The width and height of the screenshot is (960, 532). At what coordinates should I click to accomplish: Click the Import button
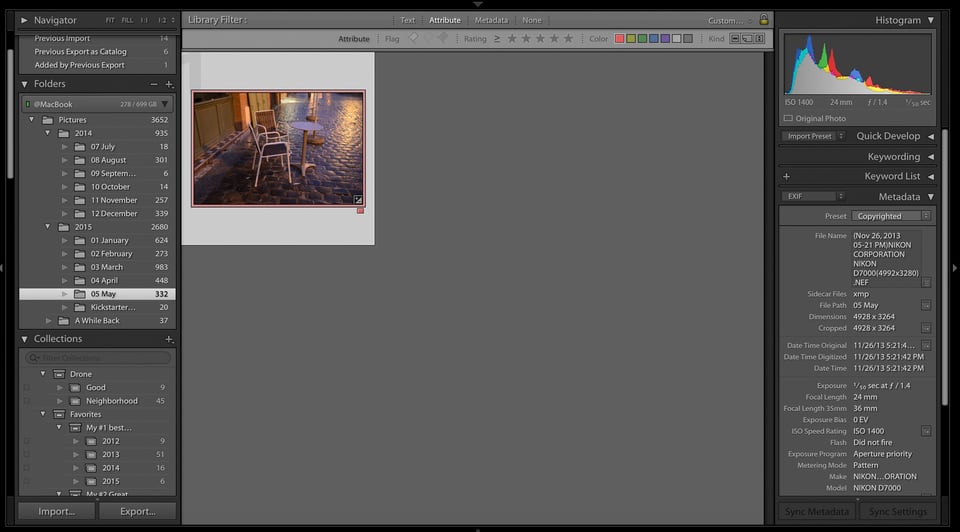pos(57,511)
